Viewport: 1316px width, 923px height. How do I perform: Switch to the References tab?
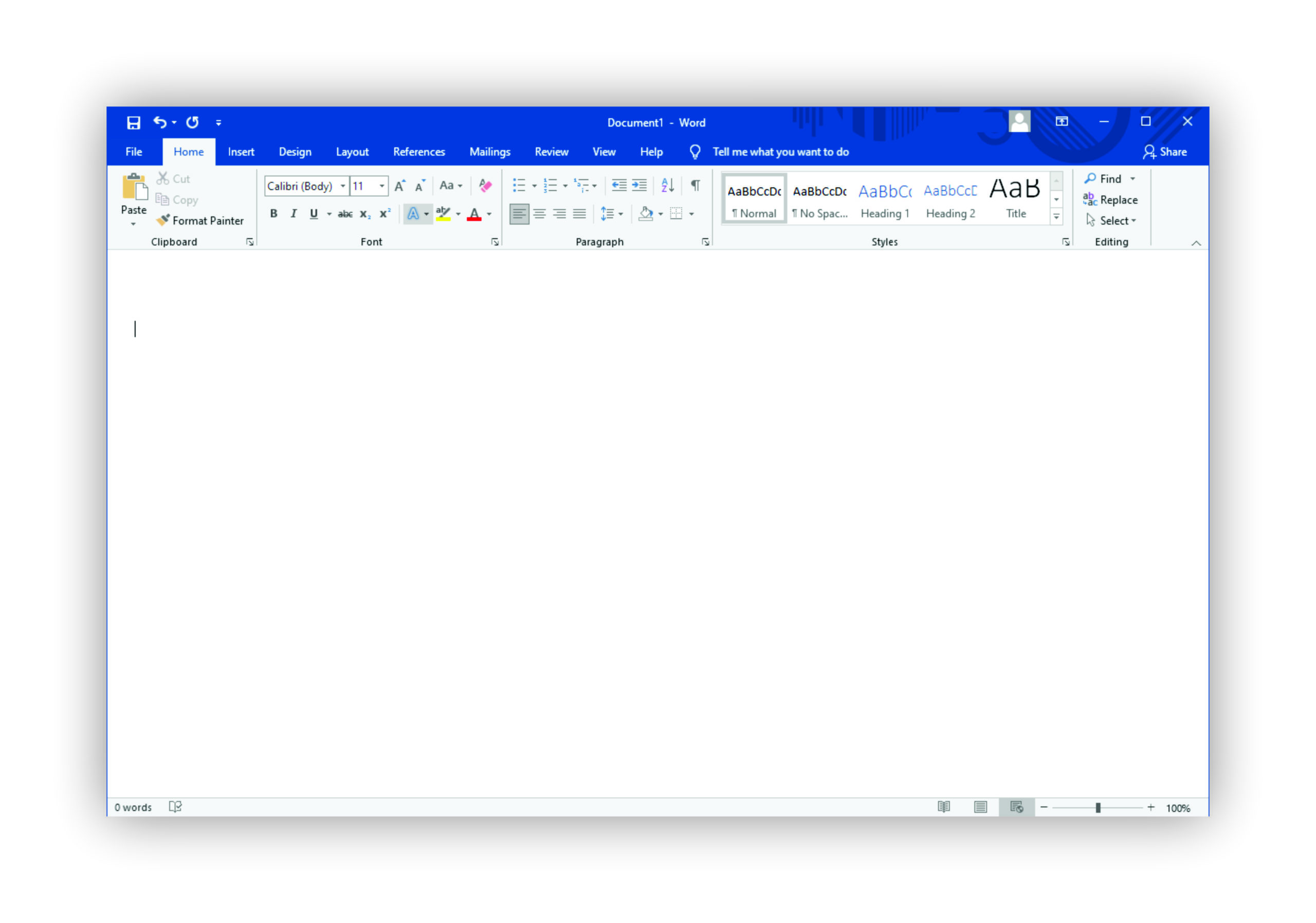tap(418, 152)
